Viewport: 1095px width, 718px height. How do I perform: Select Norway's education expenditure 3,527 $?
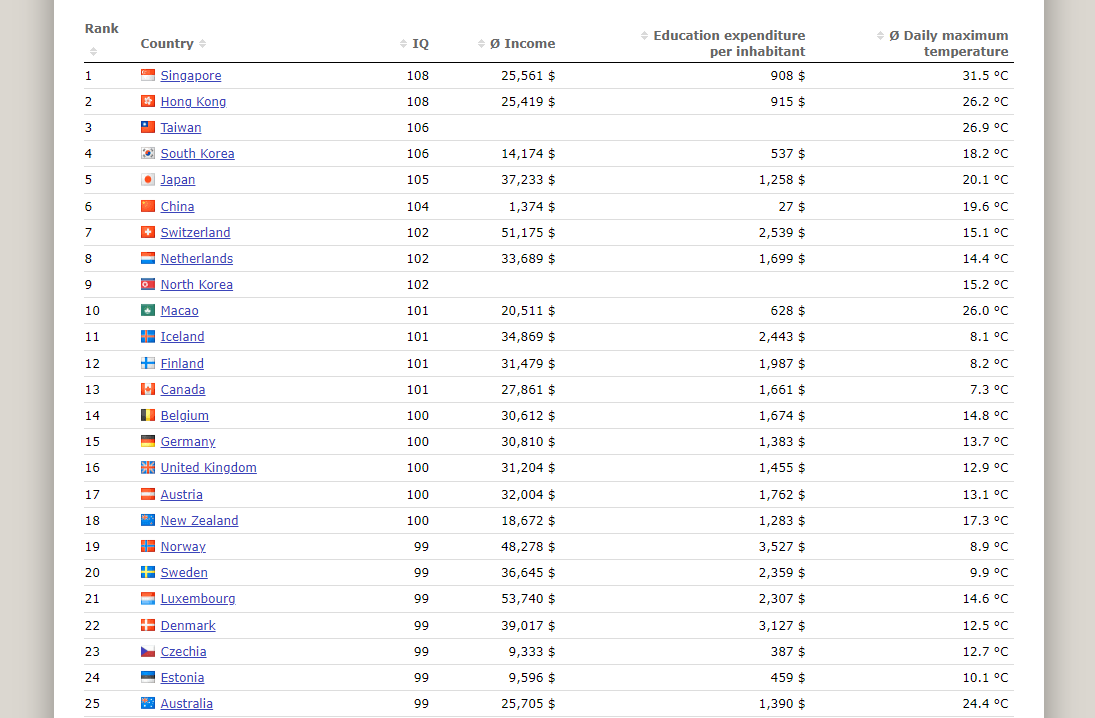coord(781,546)
